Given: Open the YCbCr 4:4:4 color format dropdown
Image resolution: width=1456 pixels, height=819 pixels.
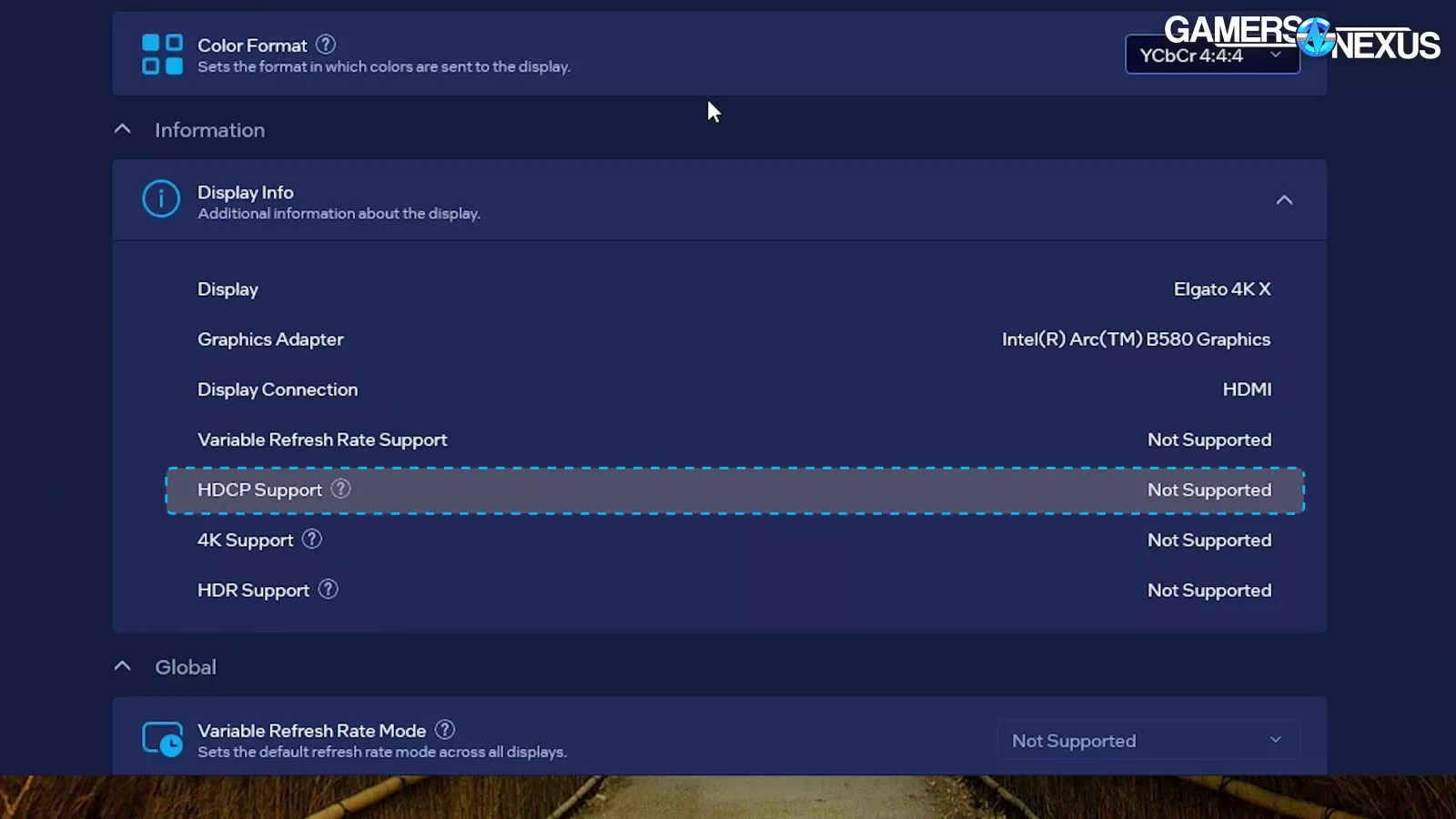Looking at the screenshot, I should tap(1211, 56).
